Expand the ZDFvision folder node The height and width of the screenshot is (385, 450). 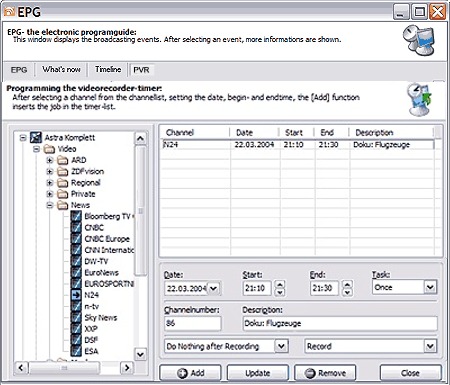pos(50,172)
